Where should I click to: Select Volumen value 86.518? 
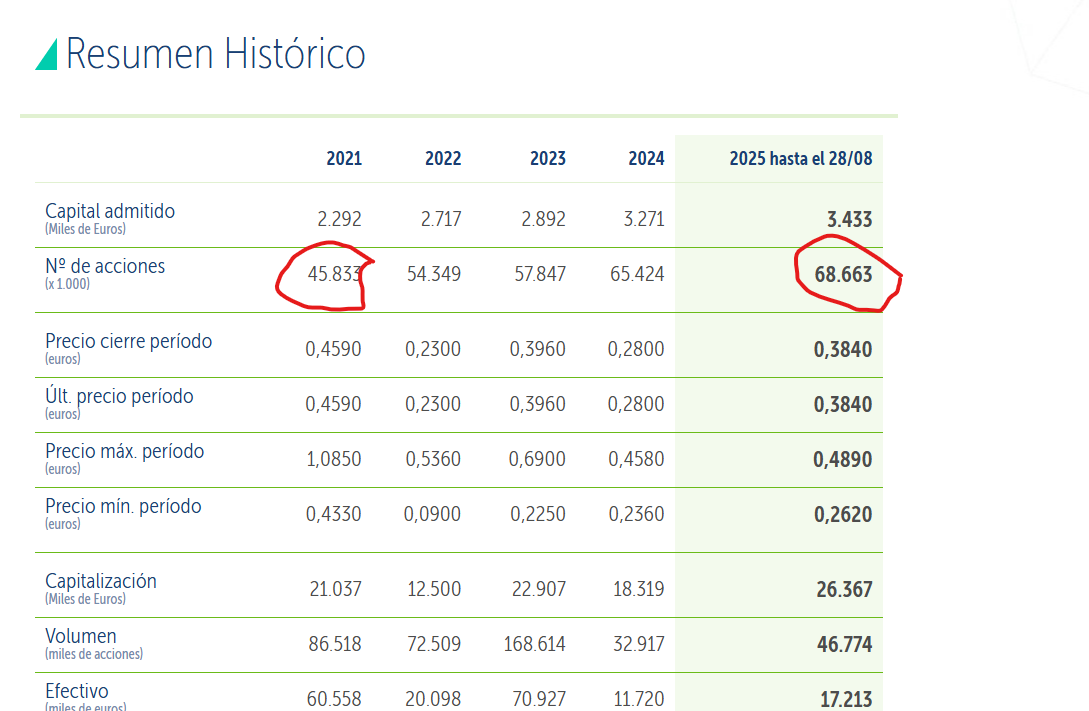pyautogui.click(x=335, y=643)
